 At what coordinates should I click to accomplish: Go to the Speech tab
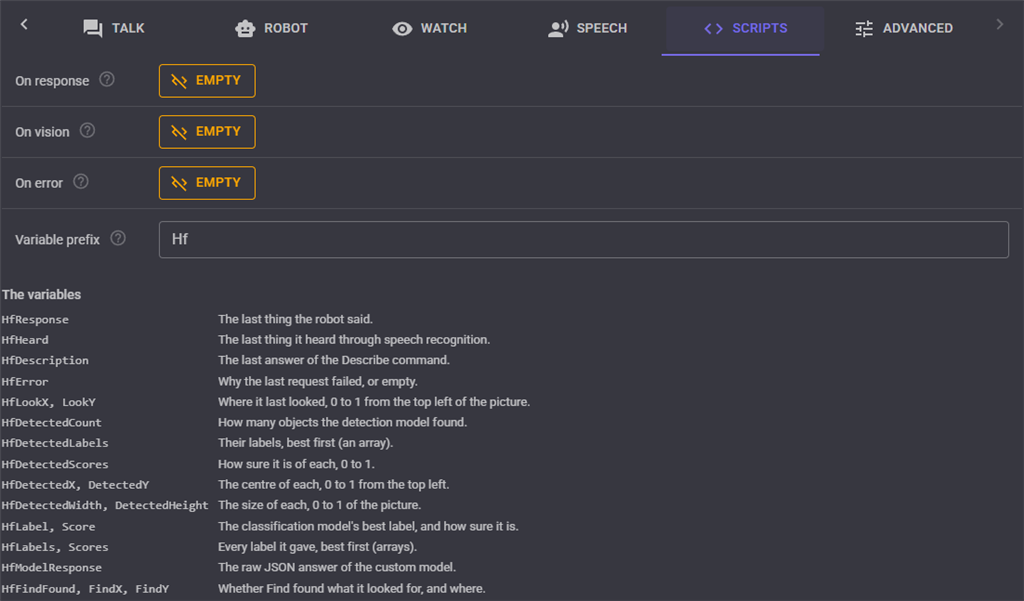(x=587, y=28)
